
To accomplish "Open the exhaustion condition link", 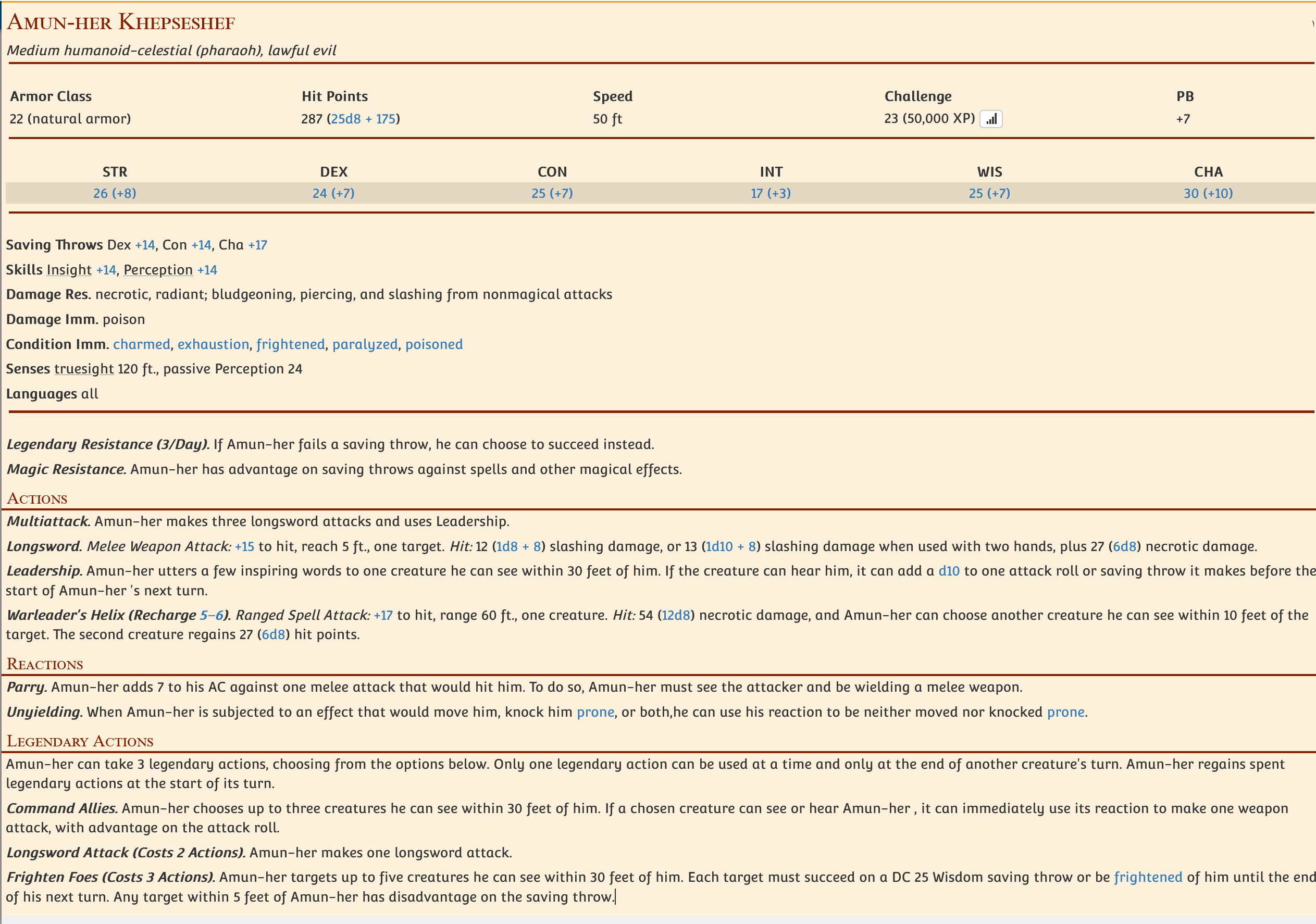I will 213,344.
